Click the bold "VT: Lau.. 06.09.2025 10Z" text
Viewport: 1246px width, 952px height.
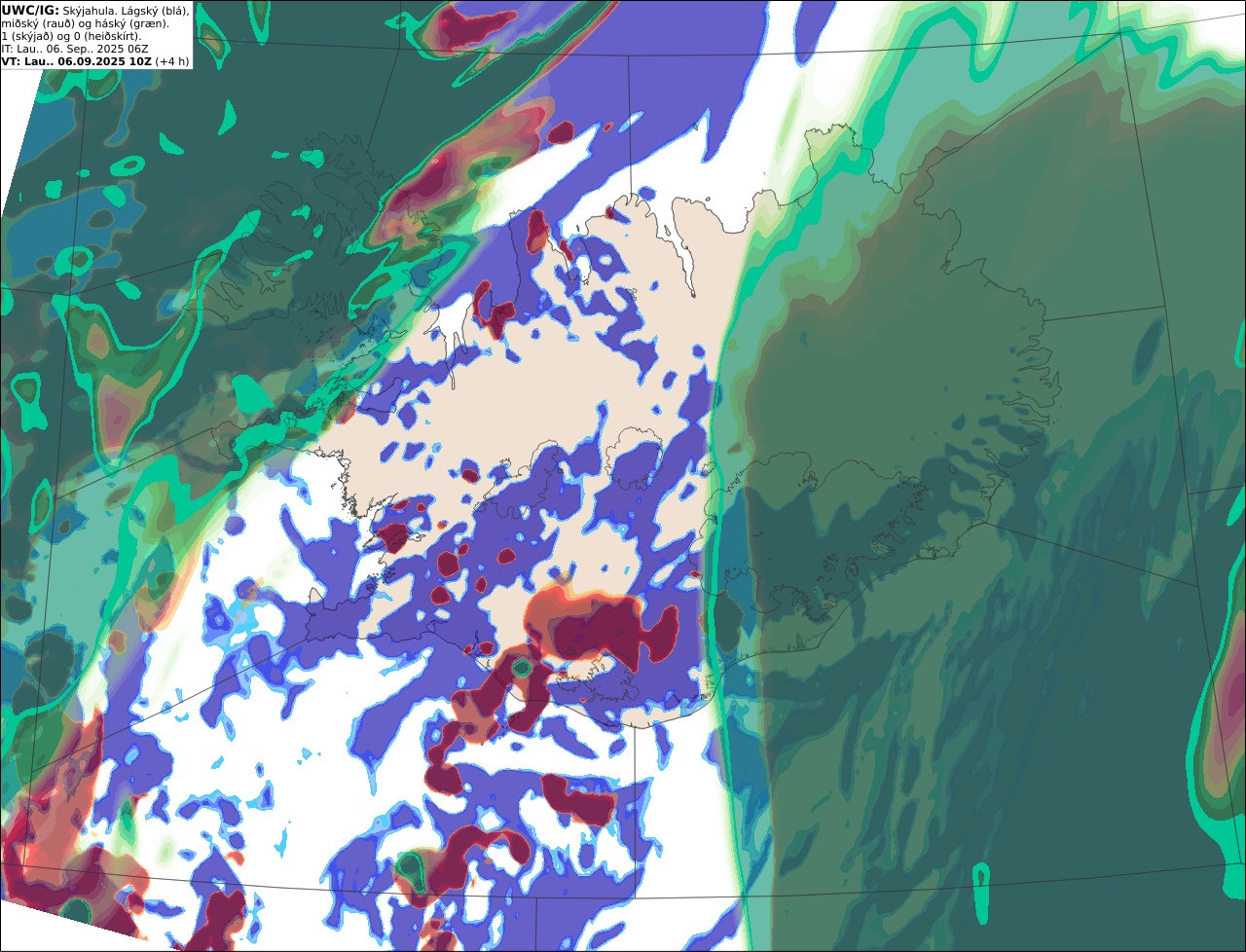(76, 61)
